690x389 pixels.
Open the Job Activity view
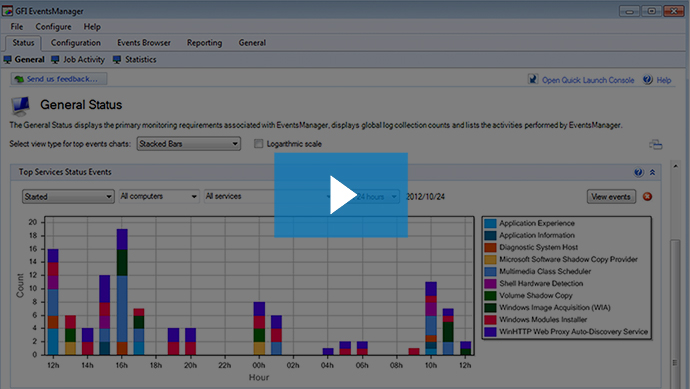(x=78, y=59)
